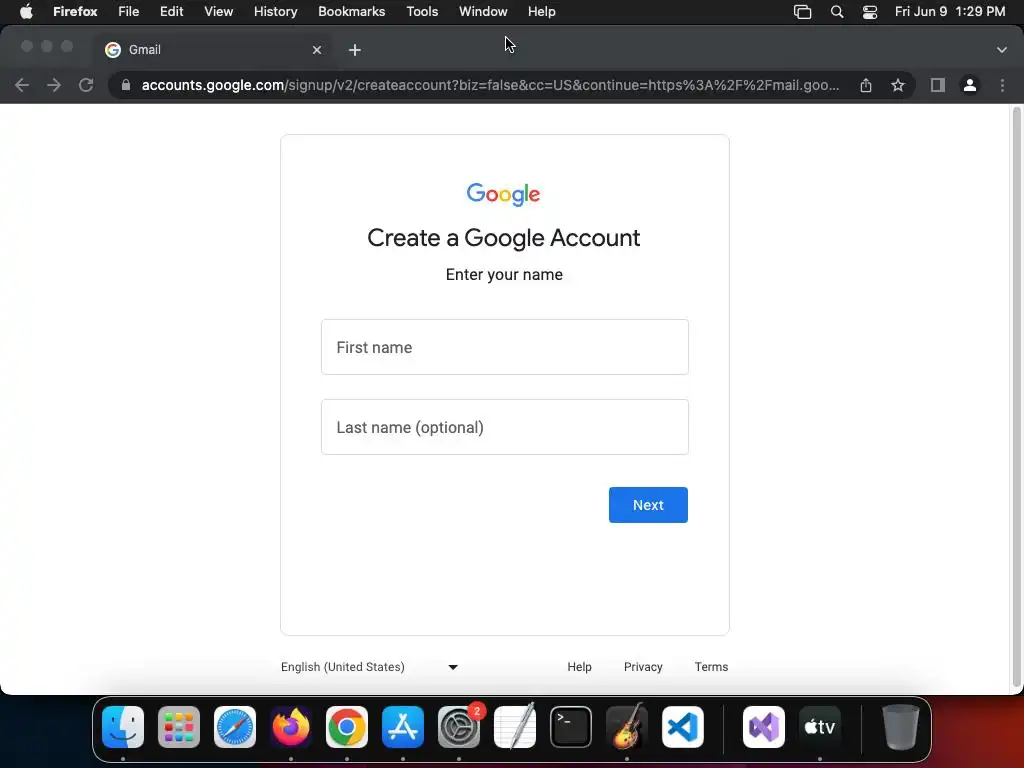Close the Gmail tab
The height and width of the screenshot is (768, 1024).
click(x=317, y=50)
